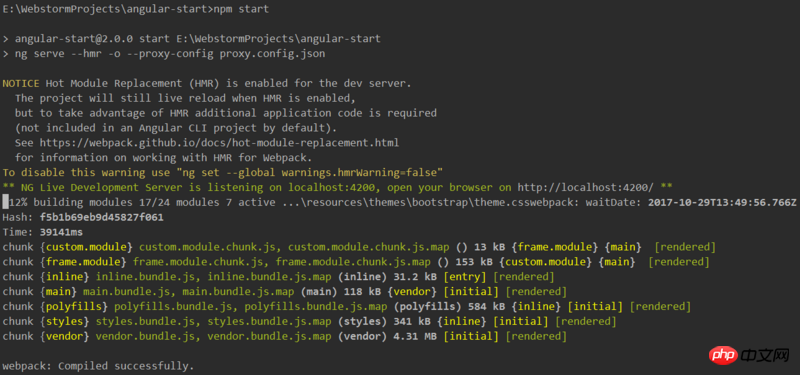Click the "31.2 kB" inline size
The width and height of the screenshot is (800, 375).
tap(415, 277)
